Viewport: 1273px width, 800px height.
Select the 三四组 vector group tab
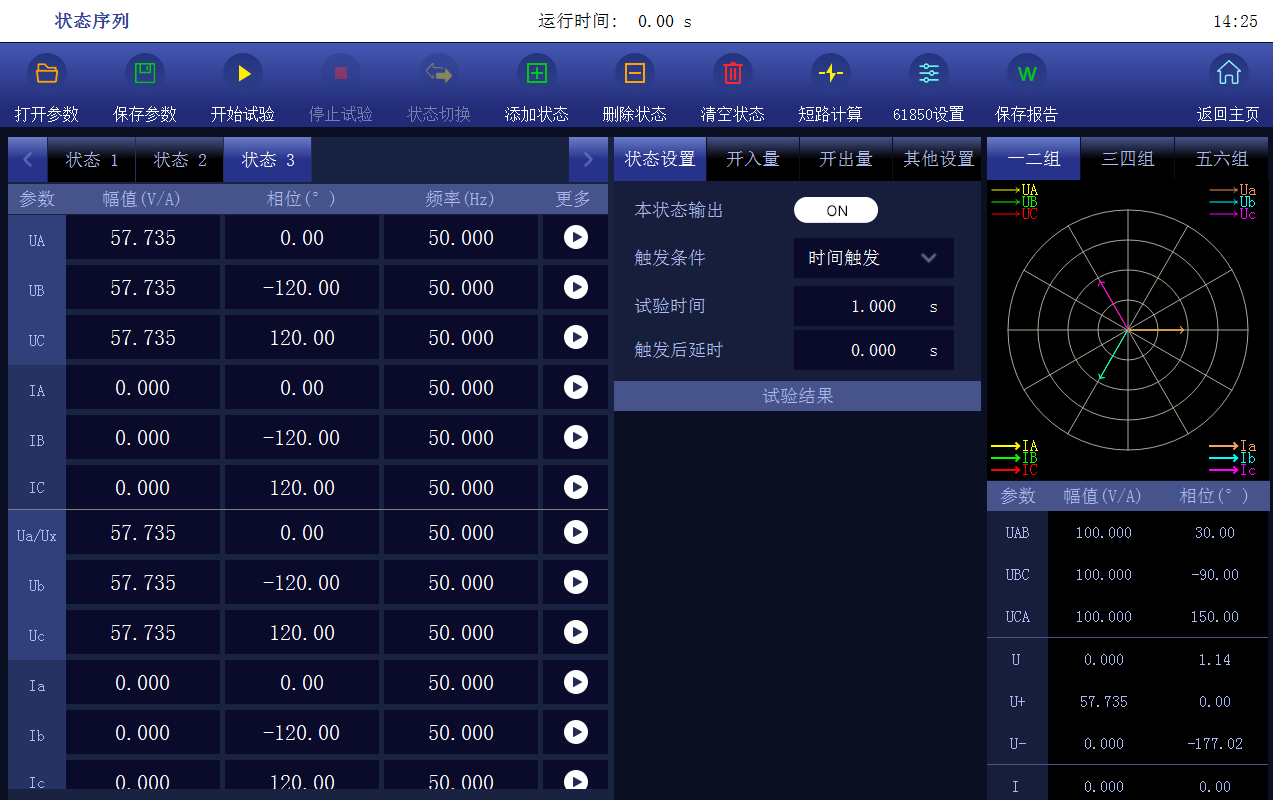(x=1128, y=159)
